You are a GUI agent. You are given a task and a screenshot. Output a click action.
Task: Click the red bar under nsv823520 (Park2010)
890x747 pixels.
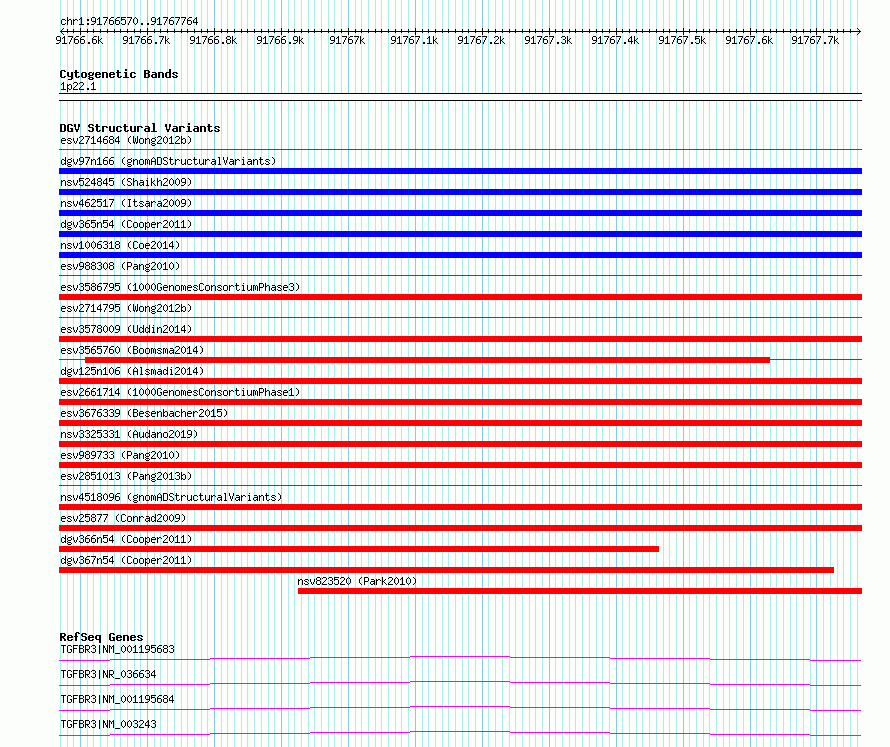(580, 591)
